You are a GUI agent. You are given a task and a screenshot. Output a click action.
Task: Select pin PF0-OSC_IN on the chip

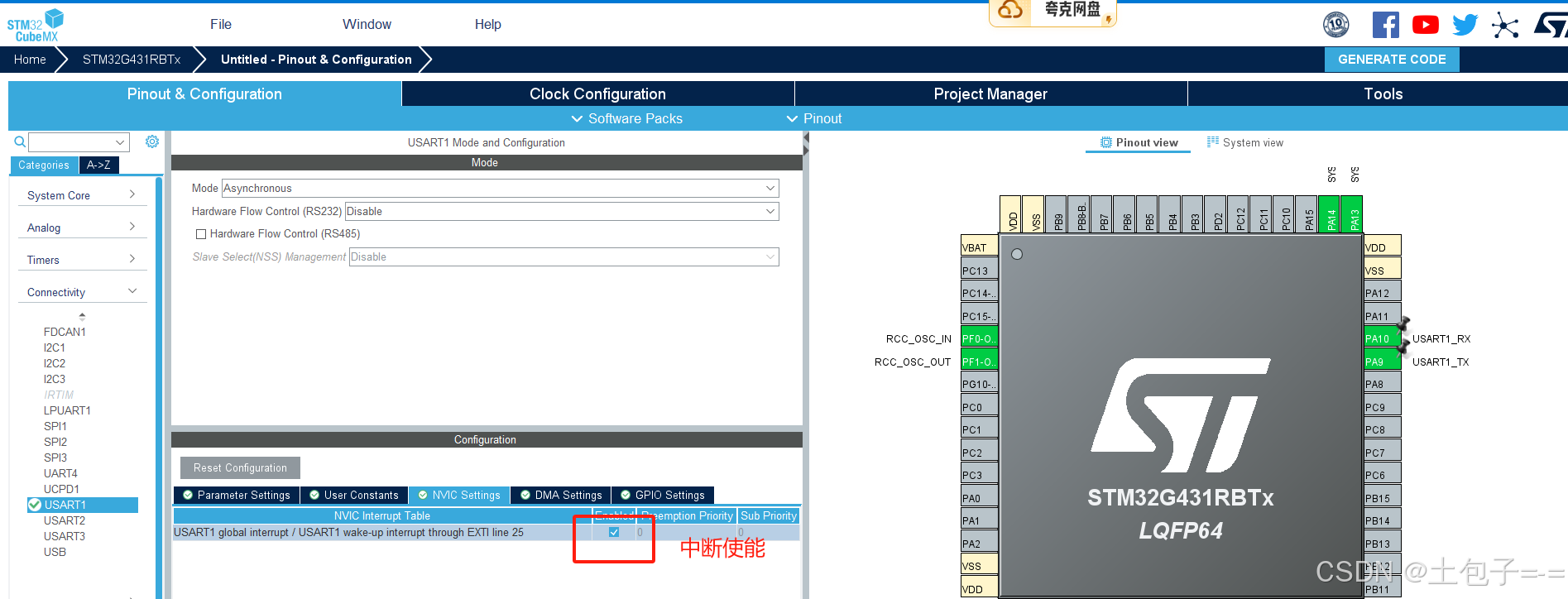[x=980, y=338]
